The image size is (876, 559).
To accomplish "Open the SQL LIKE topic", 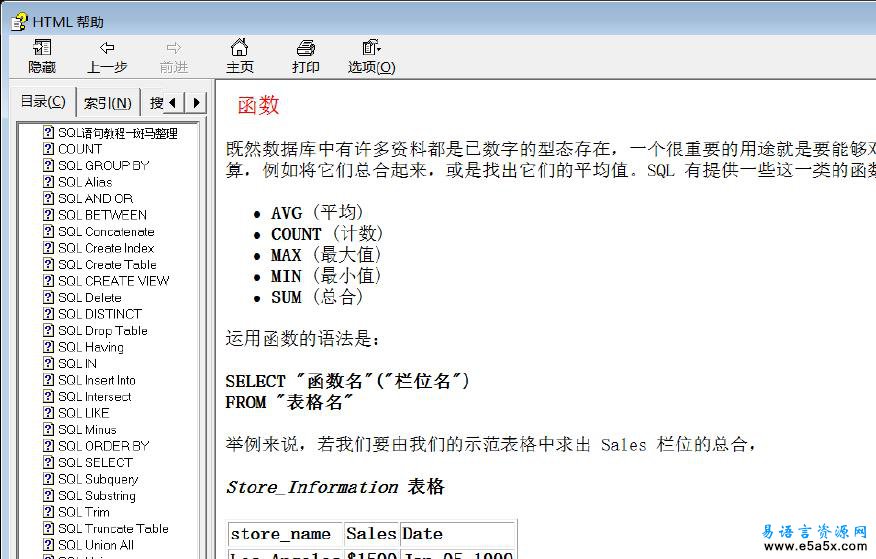I will (84, 413).
